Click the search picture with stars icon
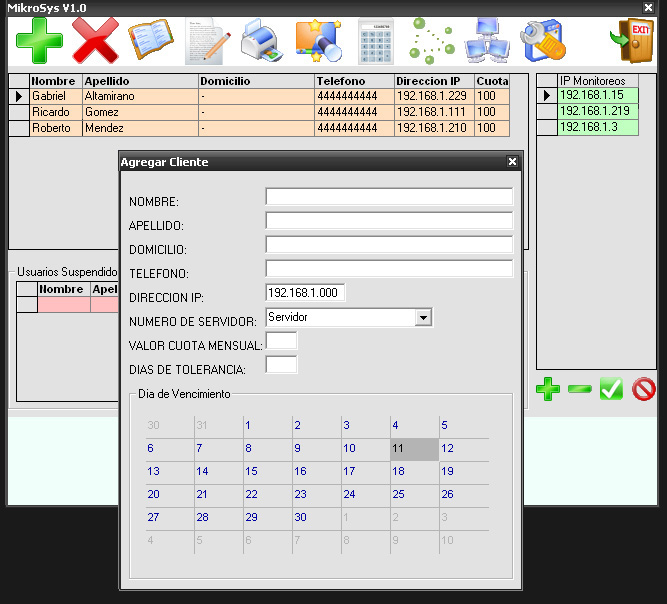 click(x=319, y=41)
